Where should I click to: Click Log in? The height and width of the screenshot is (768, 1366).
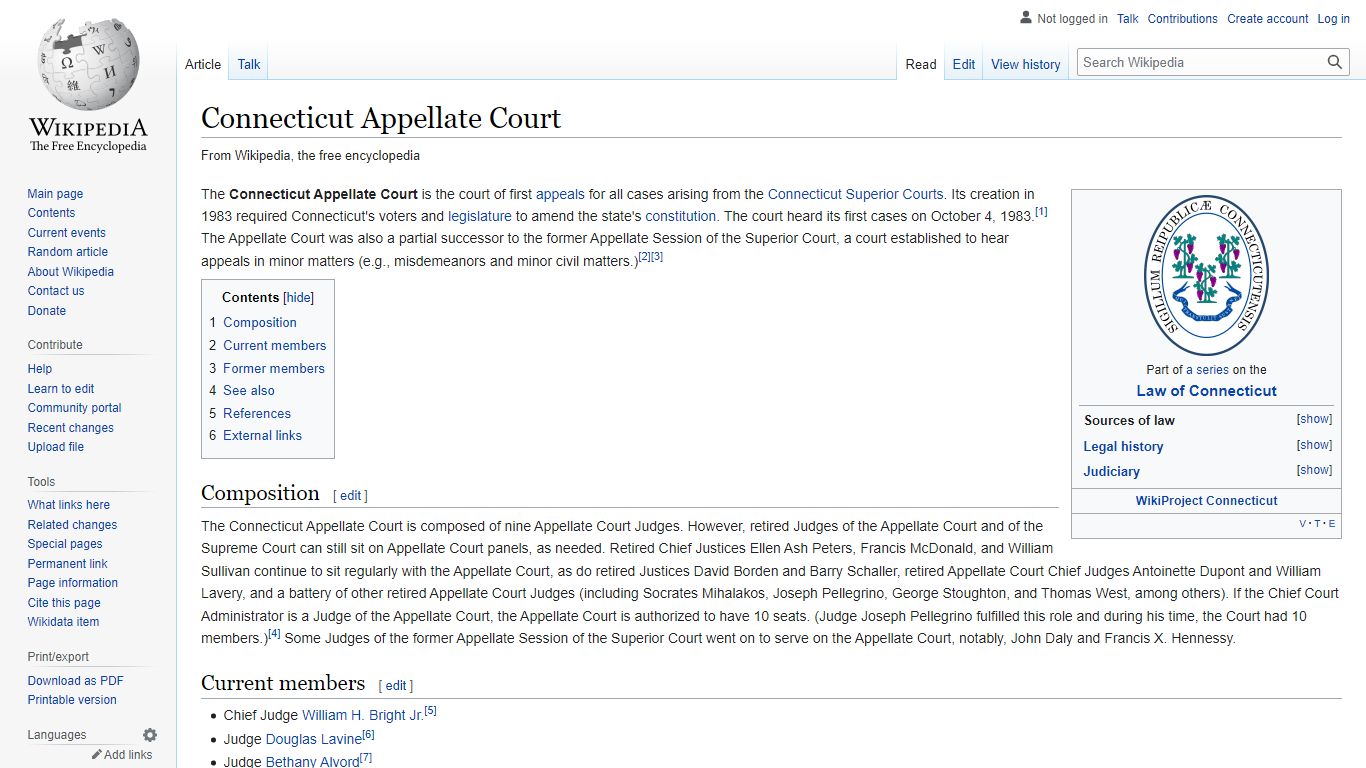click(x=1334, y=19)
